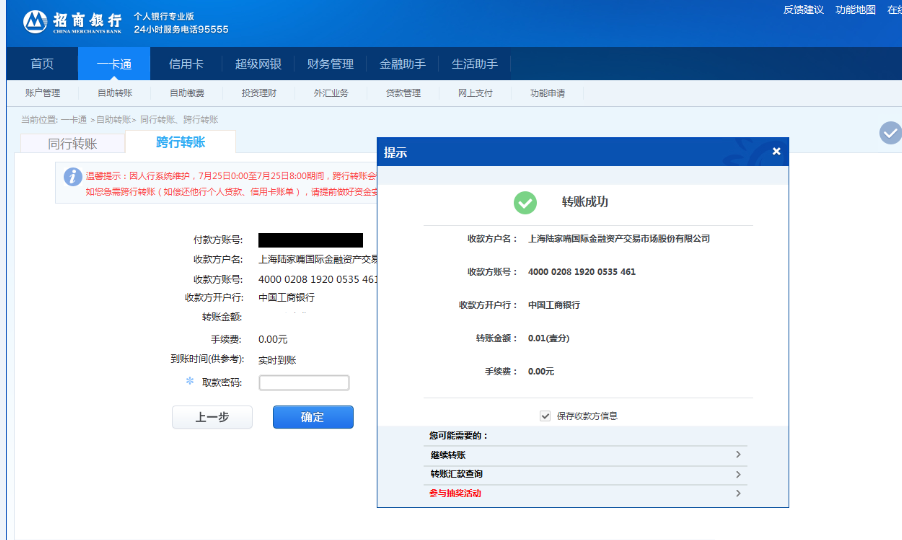This screenshot has height=540, width=902.
Task: Click the dialog's 中国工商银行 bank name
Action: (x=554, y=305)
